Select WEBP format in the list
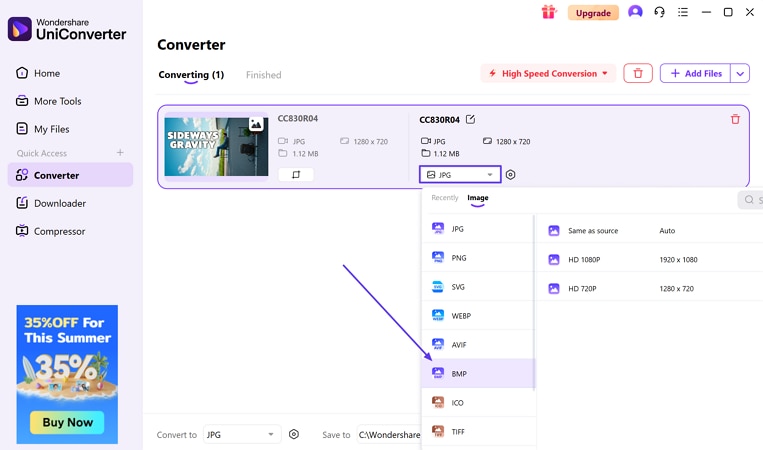 tap(478, 316)
